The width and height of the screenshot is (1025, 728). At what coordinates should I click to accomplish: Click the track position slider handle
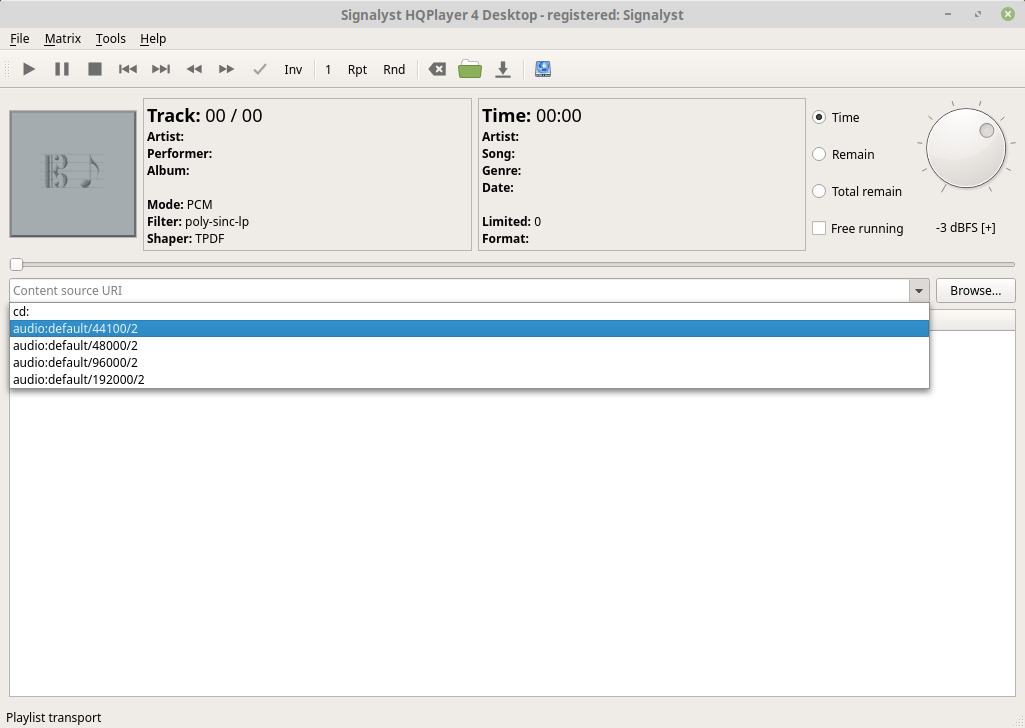(16, 264)
